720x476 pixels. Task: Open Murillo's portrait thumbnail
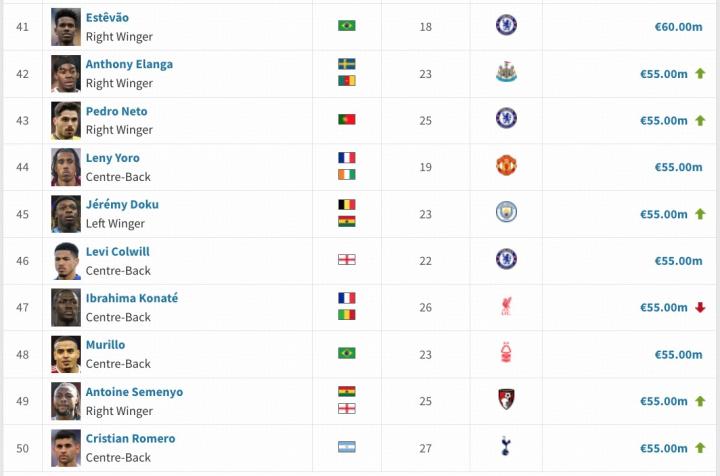click(66, 354)
